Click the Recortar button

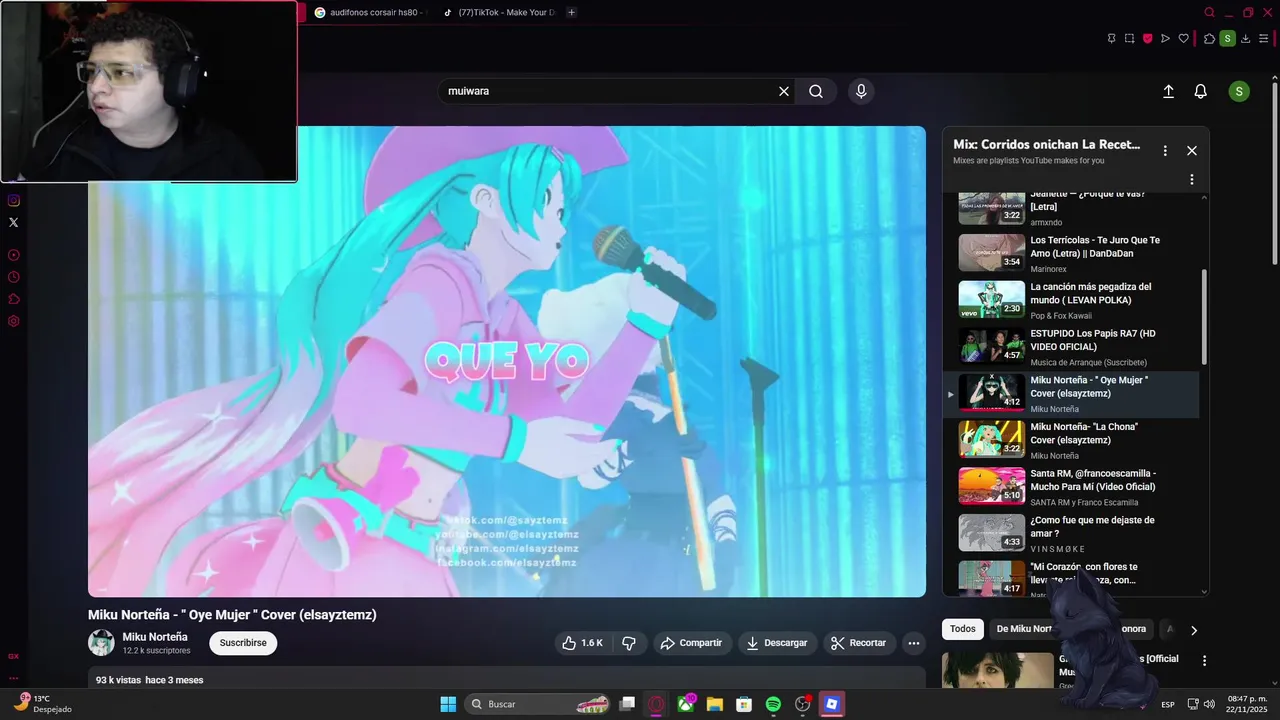pos(860,643)
